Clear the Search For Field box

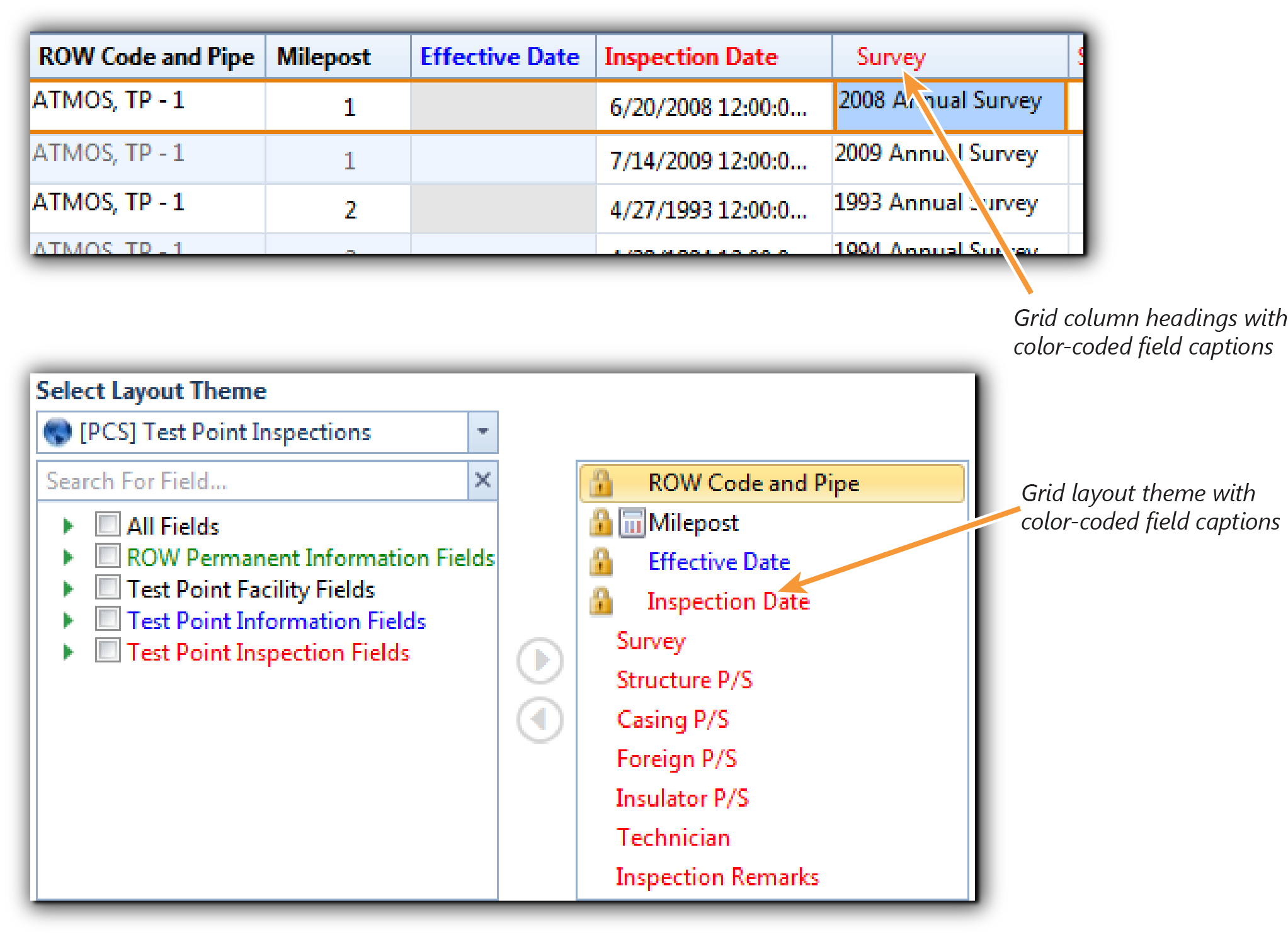[x=483, y=480]
